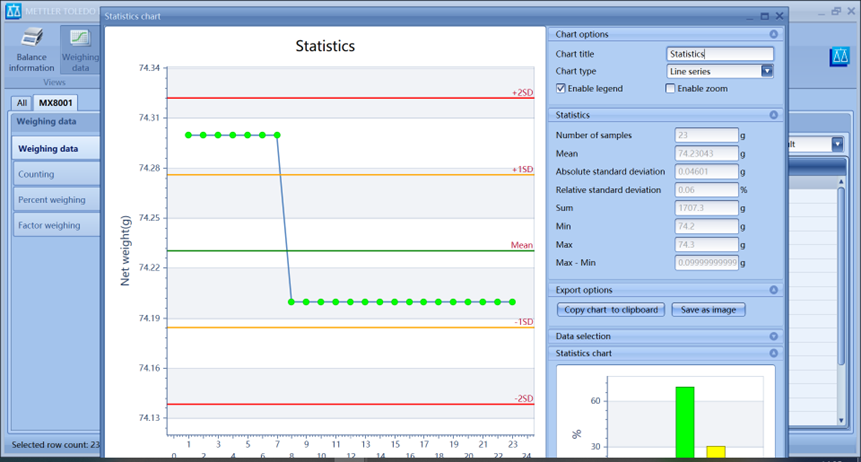Collapse Chart options section

point(773,34)
